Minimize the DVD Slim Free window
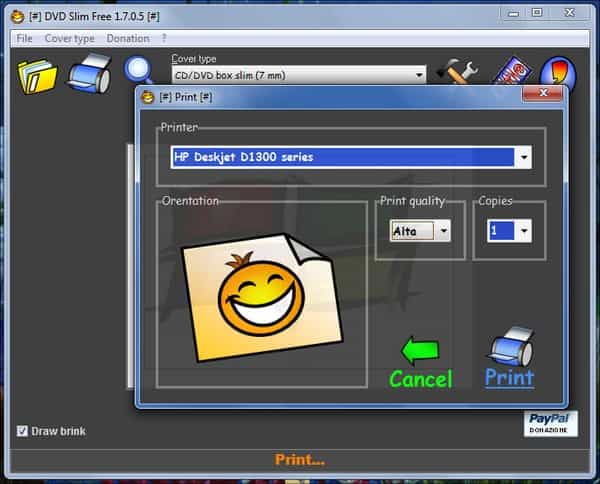This screenshot has width=600, height=484. [514, 14]
